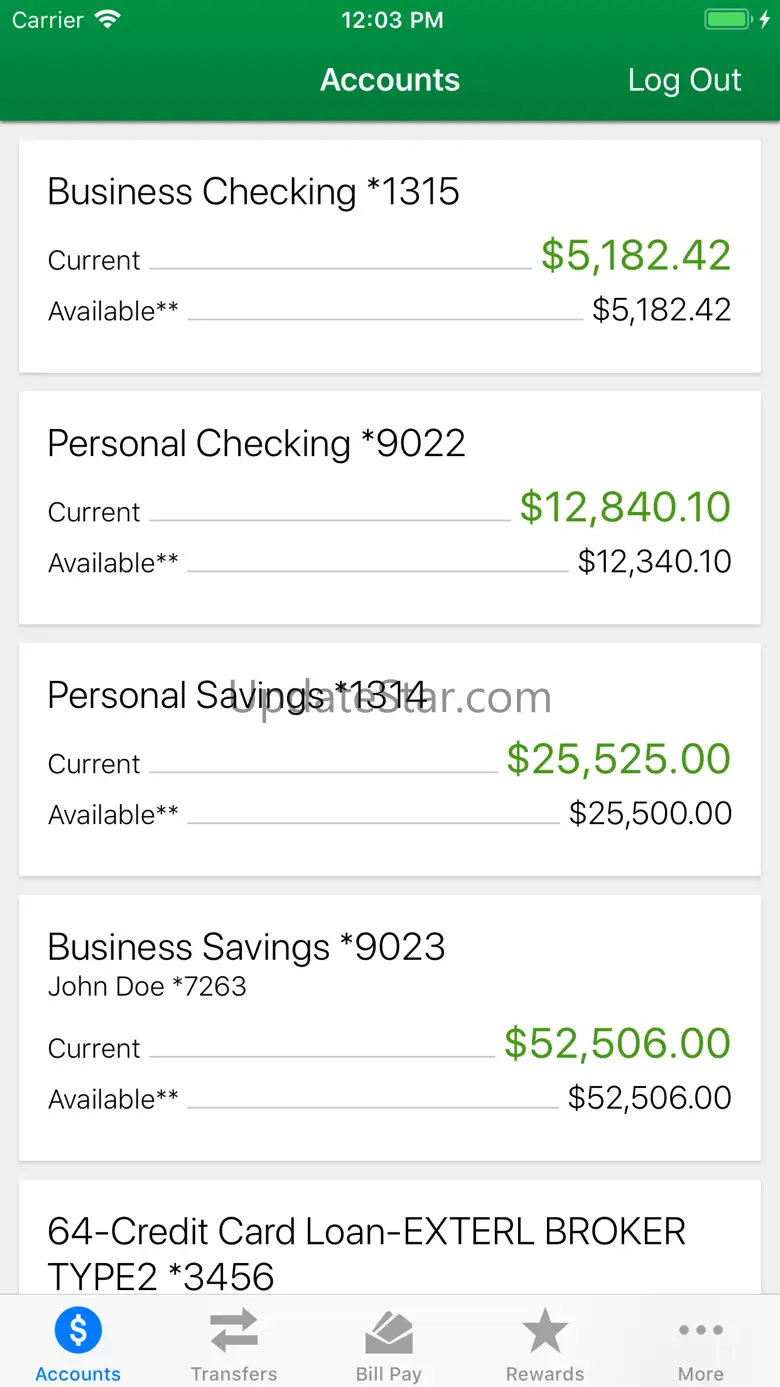The height and width of the screenshot is (1387, 780).
Task: Tap the John Doe *7263 subtitle
Action: coord(147,987)
